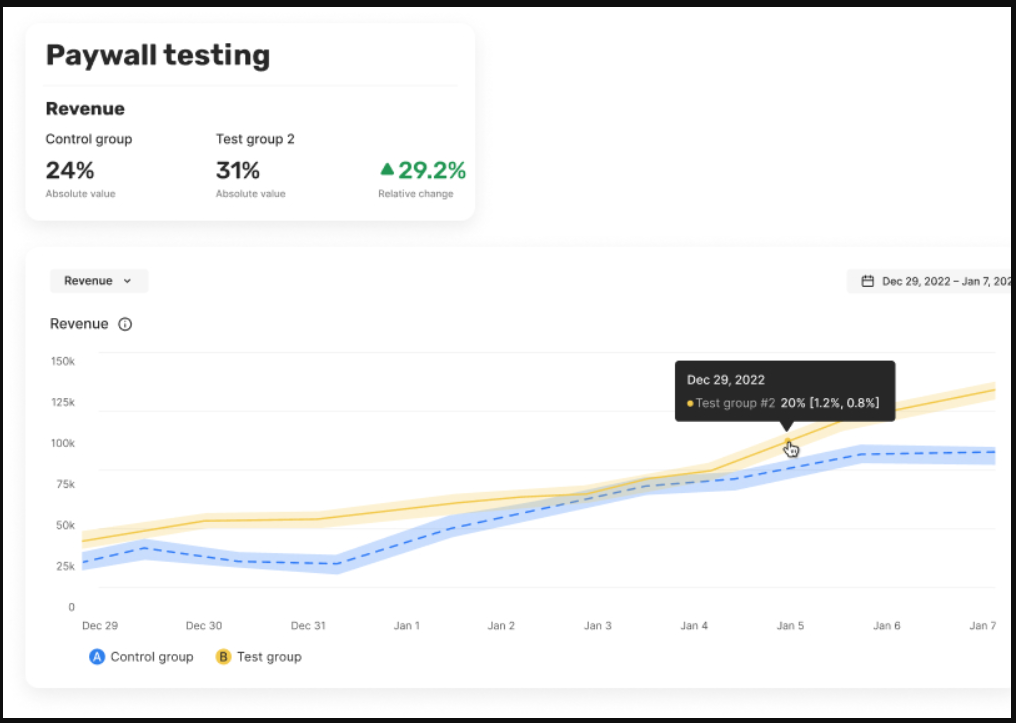This screenshot has width=1016, height=723.
Task: Open the Dec 29, 2022 date range selector
Action: pyautogui.click(x=940, y=282)
